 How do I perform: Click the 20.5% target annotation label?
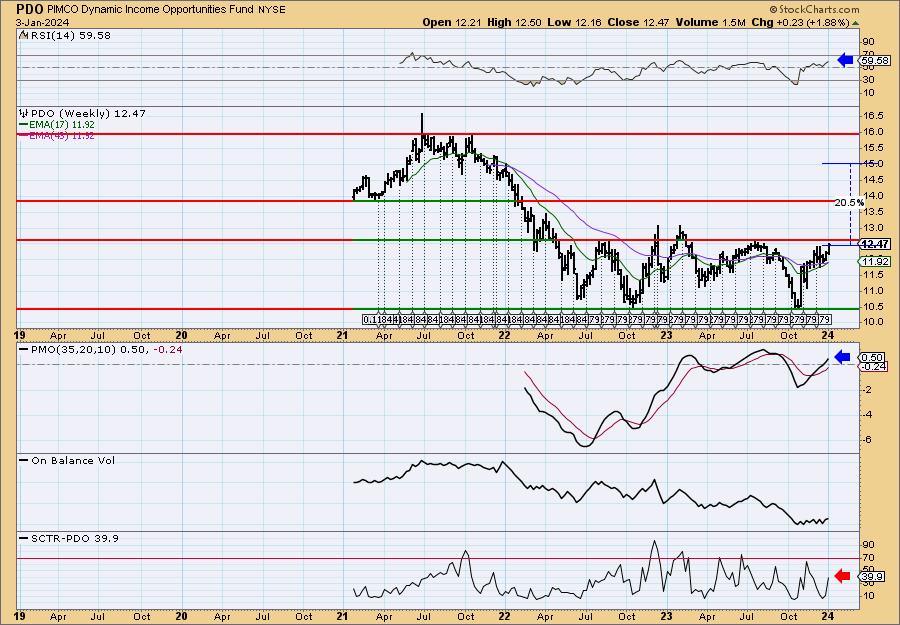pyautogui.click(x=849, y=203)
